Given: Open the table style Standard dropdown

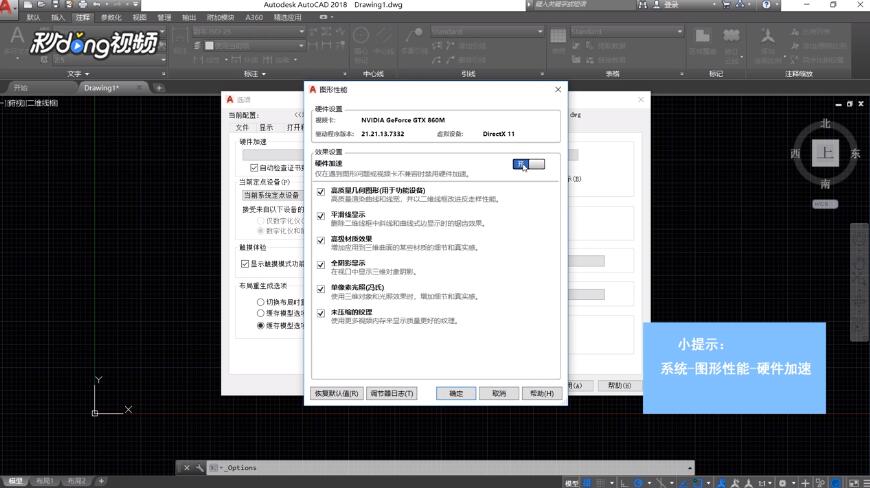Looking at the screenshot, I should [x=627, y=32].
